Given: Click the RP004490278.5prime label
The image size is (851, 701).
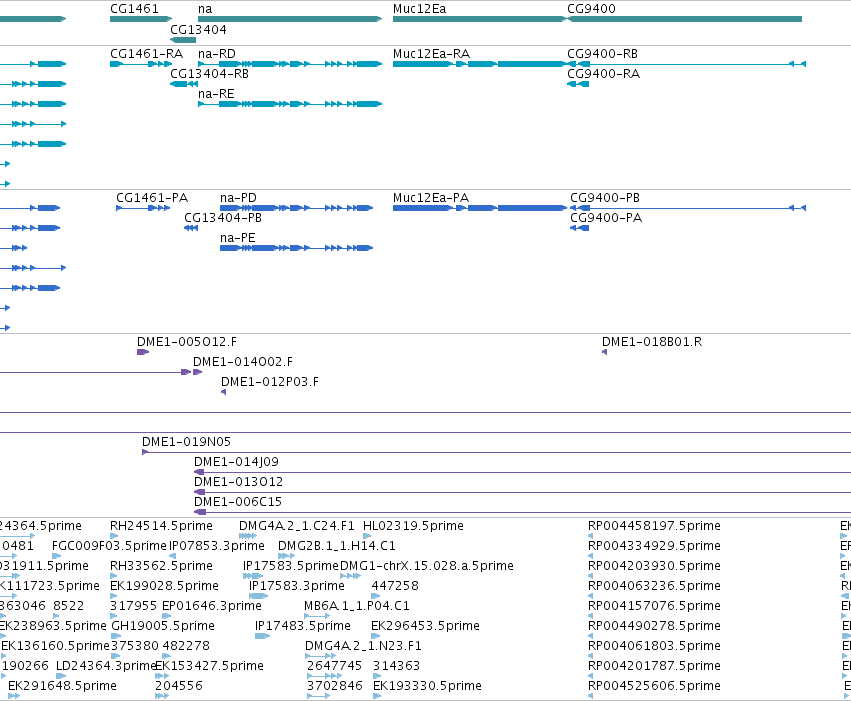Looking at the screenshot, I should 655,626.
